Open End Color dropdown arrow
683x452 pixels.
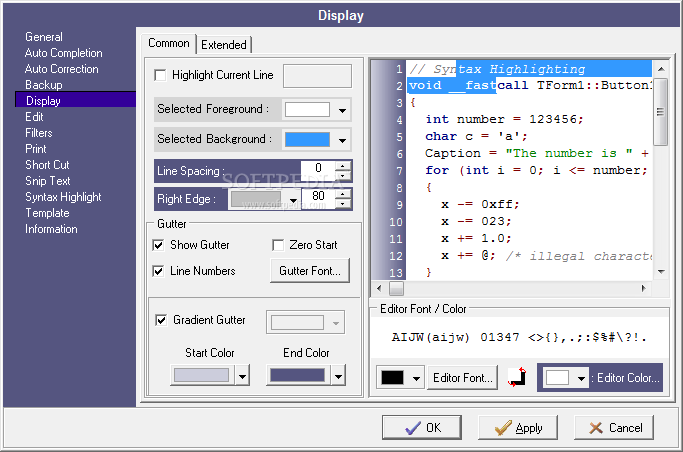[338, 376]
